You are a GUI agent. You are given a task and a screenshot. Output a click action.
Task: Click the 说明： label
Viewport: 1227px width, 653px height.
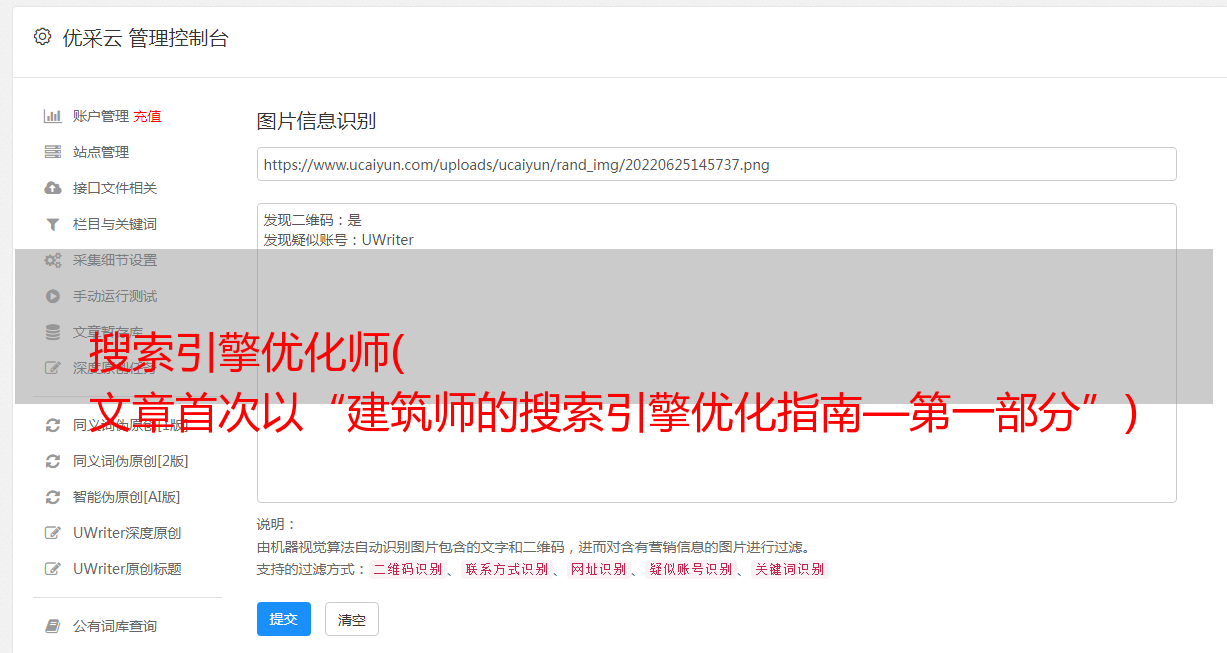tap(276, 524)
